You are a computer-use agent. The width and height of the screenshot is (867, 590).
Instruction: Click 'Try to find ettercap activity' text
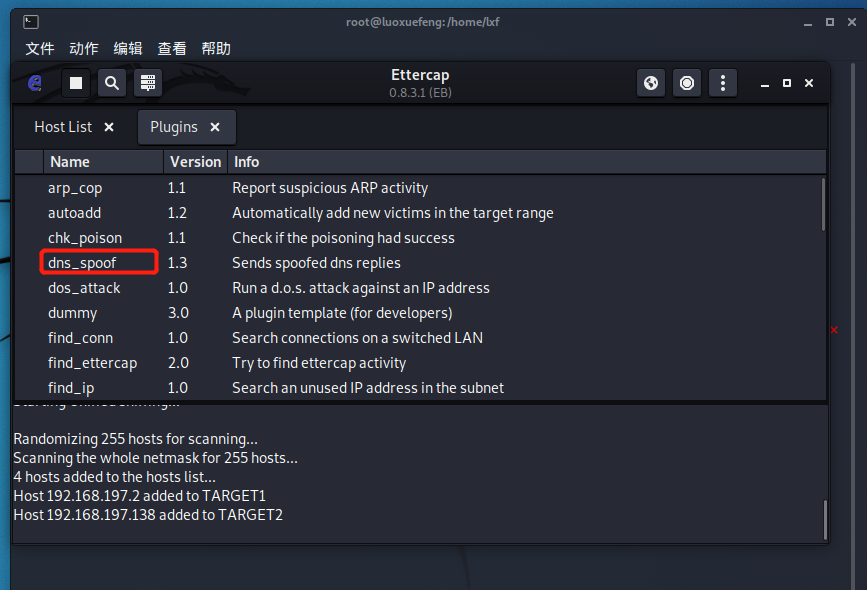point(319,363)
